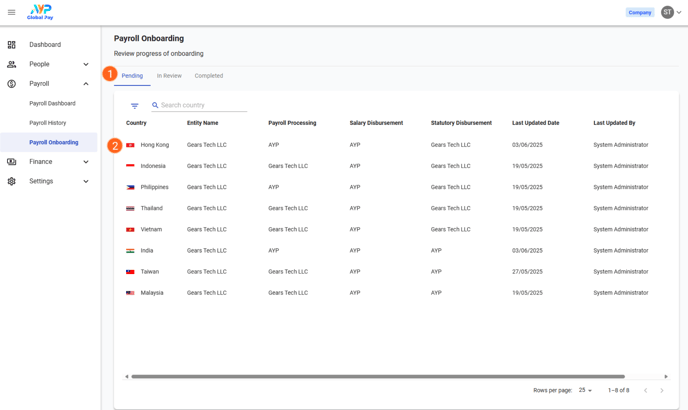Select the India country text
This screenshot has height=410, width=688.
tap(147, 251)
